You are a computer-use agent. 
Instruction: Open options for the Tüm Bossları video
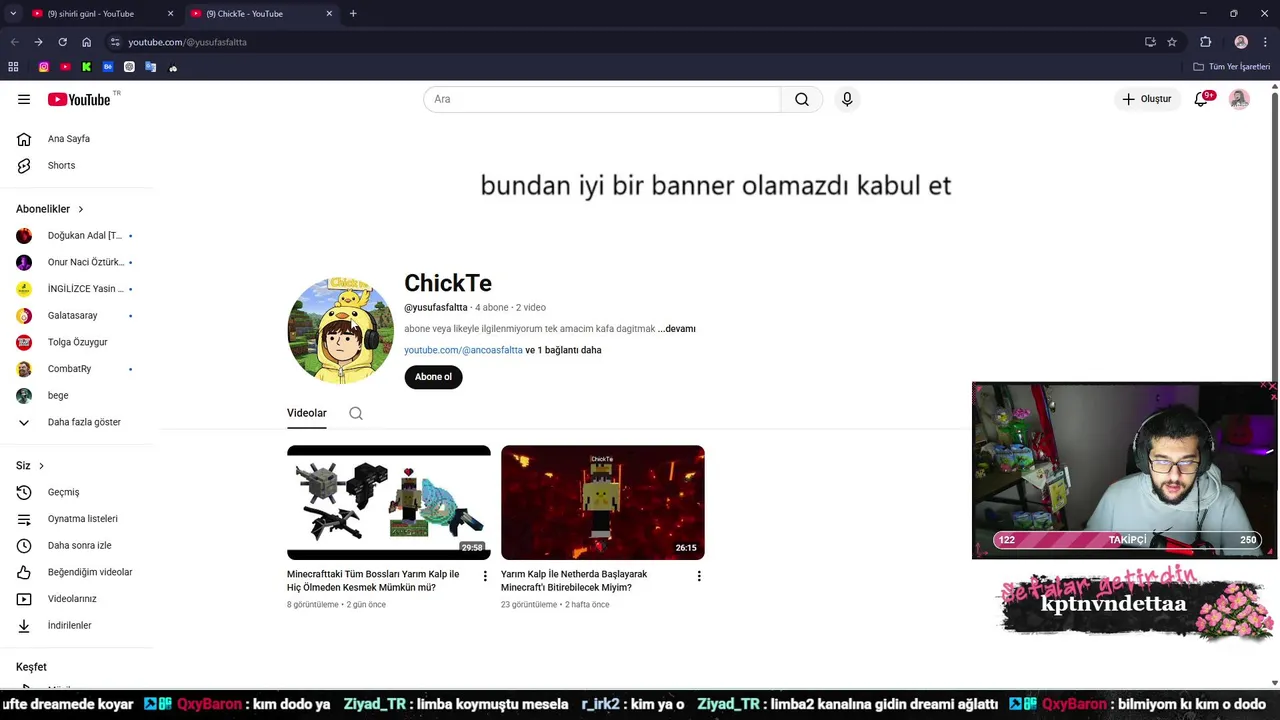click(x=485, y=576)
